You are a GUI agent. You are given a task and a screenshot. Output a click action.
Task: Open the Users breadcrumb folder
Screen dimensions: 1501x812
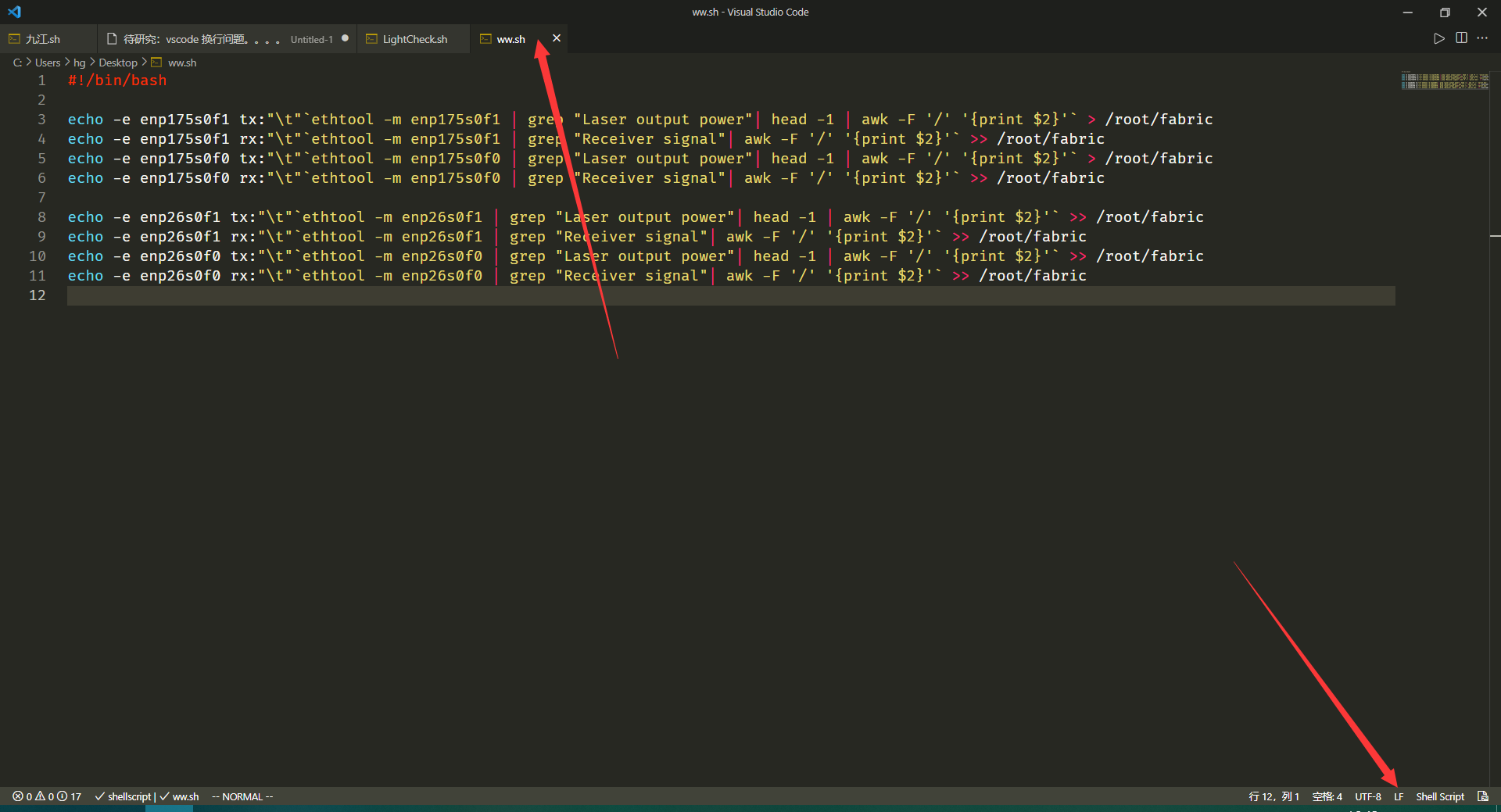(48, 63)
